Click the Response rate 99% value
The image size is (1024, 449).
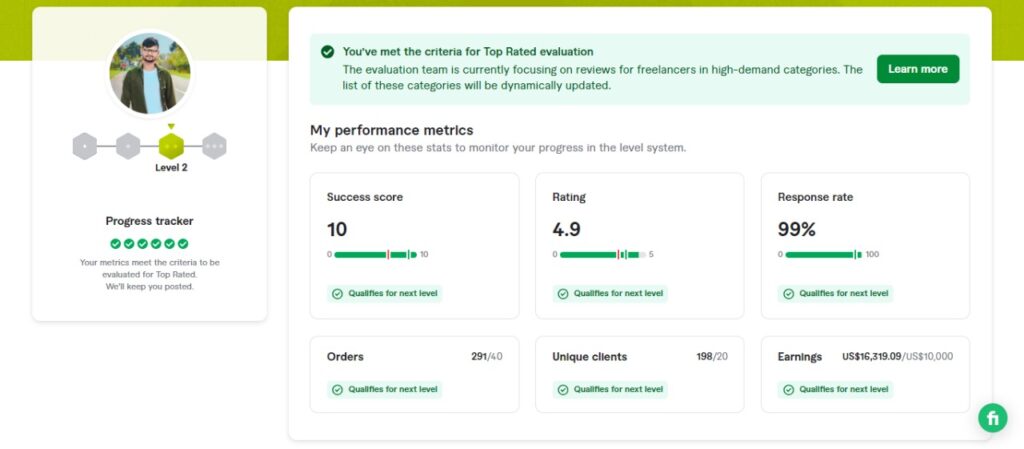pos(797,230)
